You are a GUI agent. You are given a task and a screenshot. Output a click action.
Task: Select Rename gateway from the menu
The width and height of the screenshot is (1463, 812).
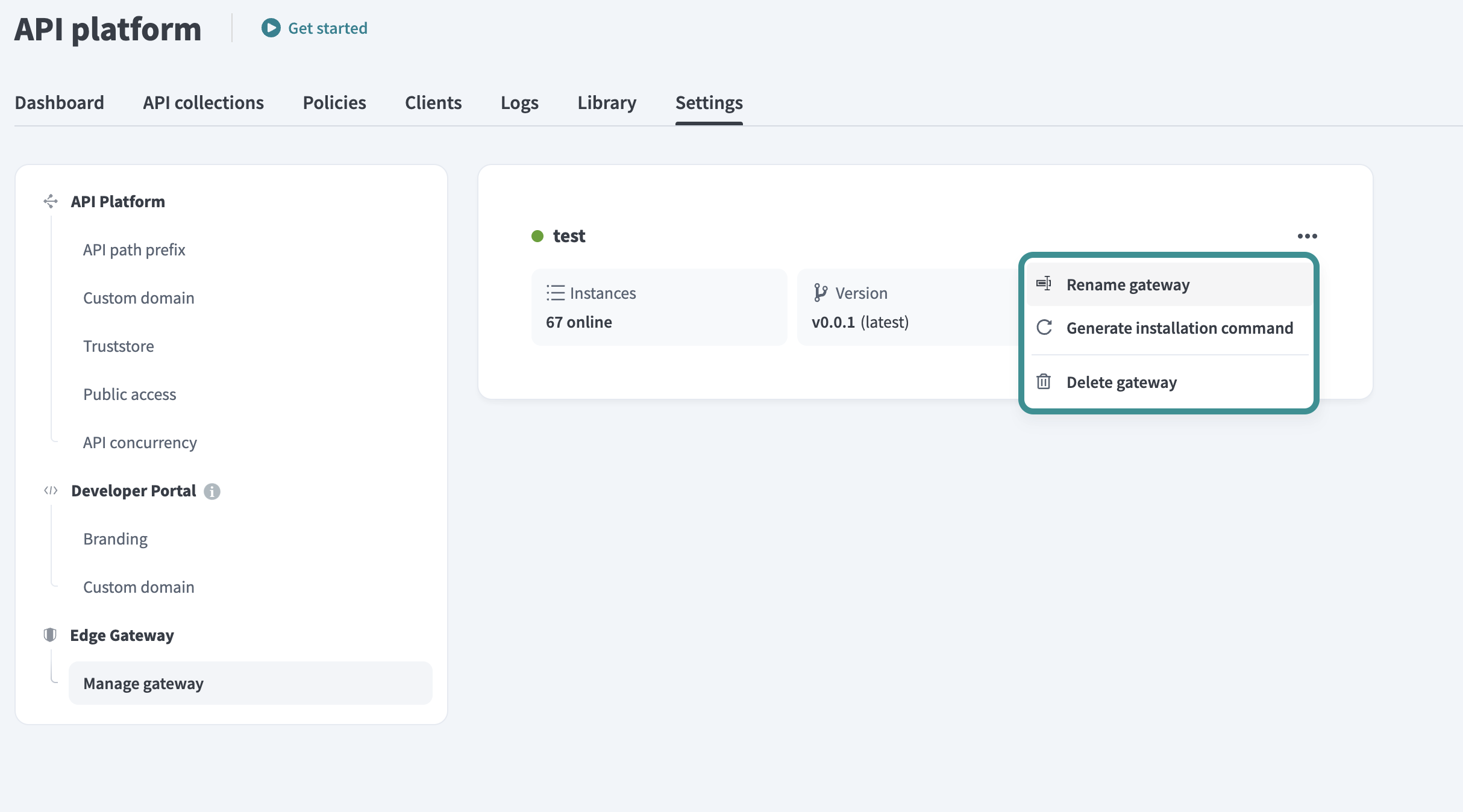[1128, 284]
